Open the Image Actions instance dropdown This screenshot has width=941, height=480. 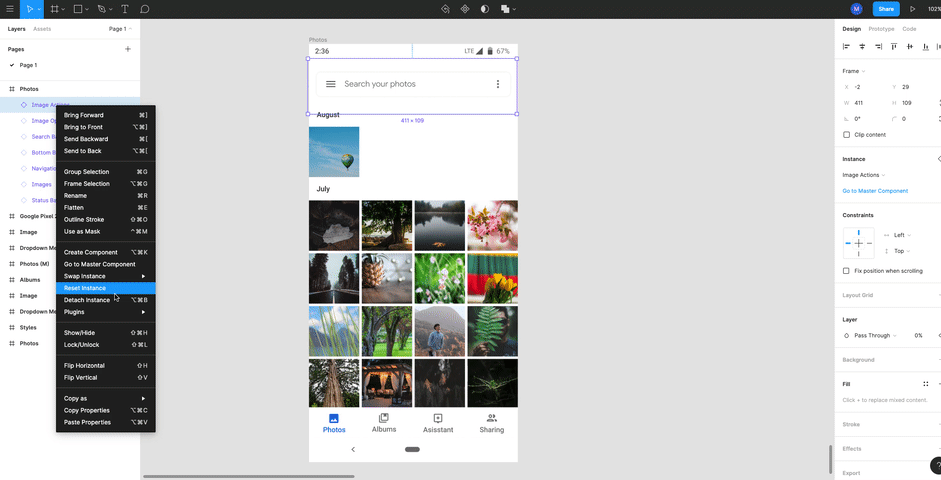(x=864, y=175)
